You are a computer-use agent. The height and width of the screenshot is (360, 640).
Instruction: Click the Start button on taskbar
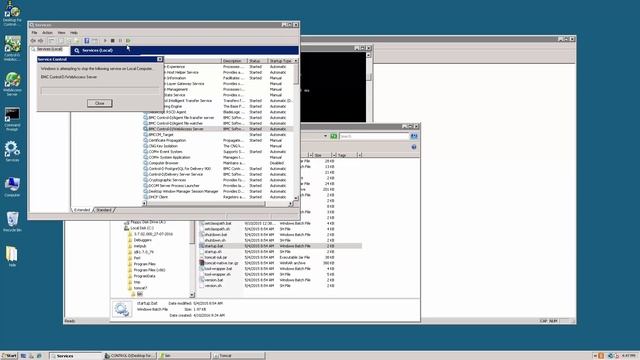click(x=9, y=356)
